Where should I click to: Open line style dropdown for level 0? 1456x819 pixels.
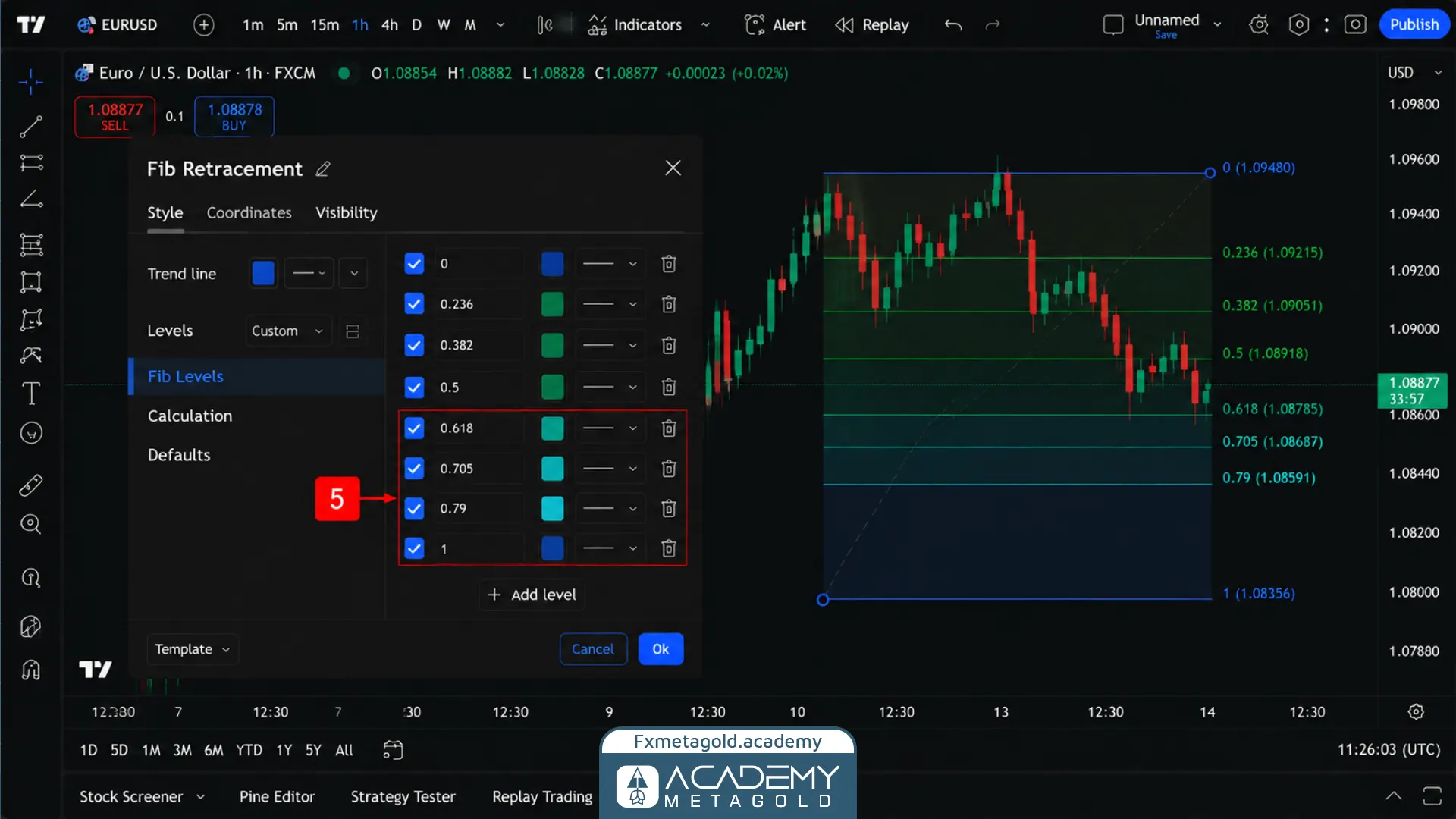click(610, 264)
